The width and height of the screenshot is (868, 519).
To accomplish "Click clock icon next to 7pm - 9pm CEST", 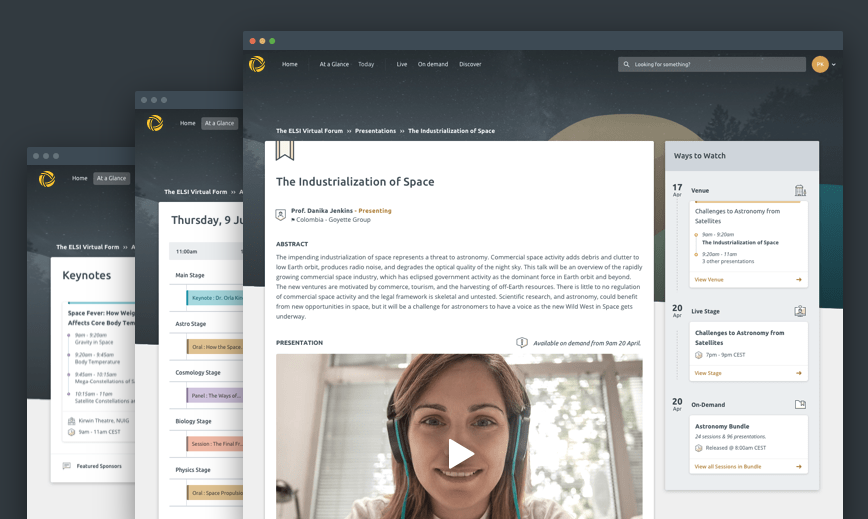I will [699, 355].
